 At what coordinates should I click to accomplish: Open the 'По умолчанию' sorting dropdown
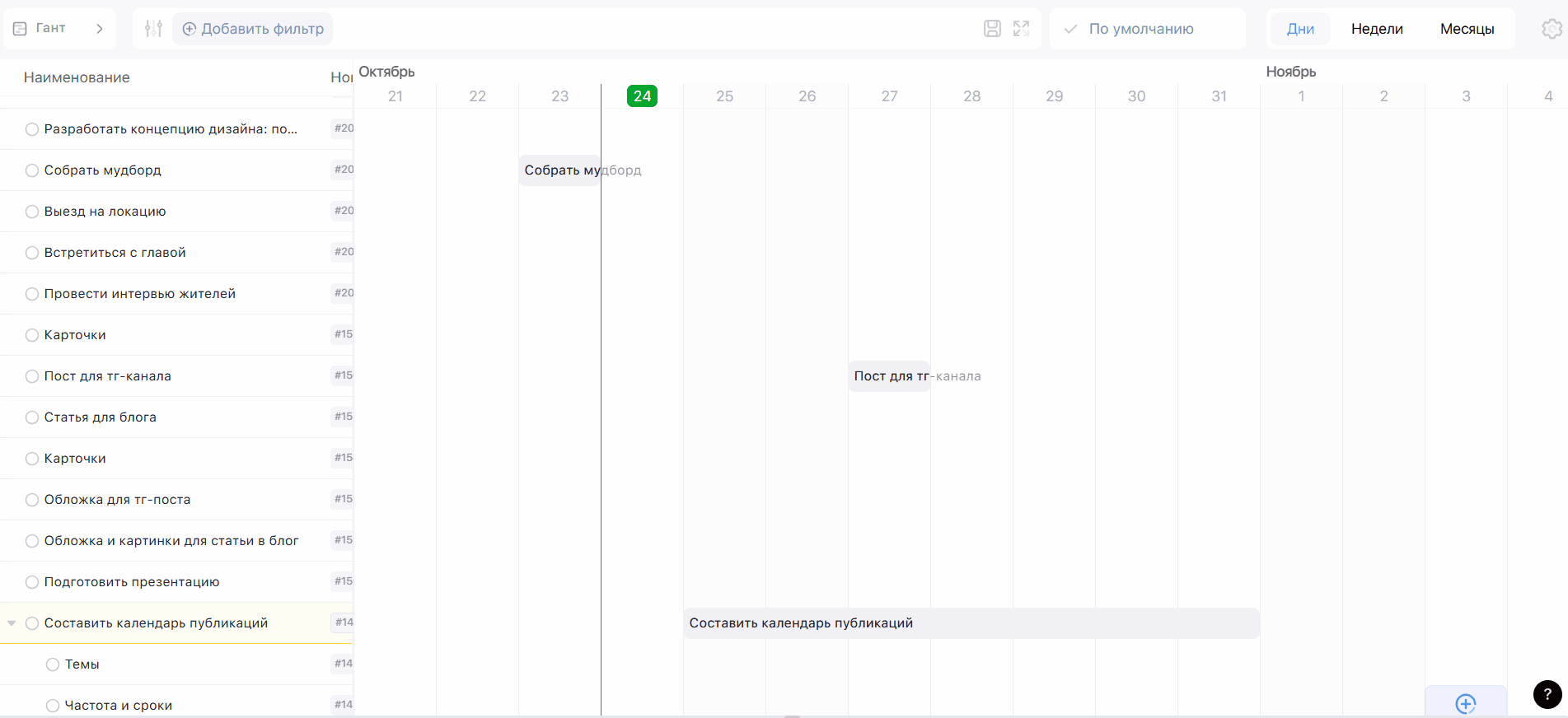click(1141, 29)
